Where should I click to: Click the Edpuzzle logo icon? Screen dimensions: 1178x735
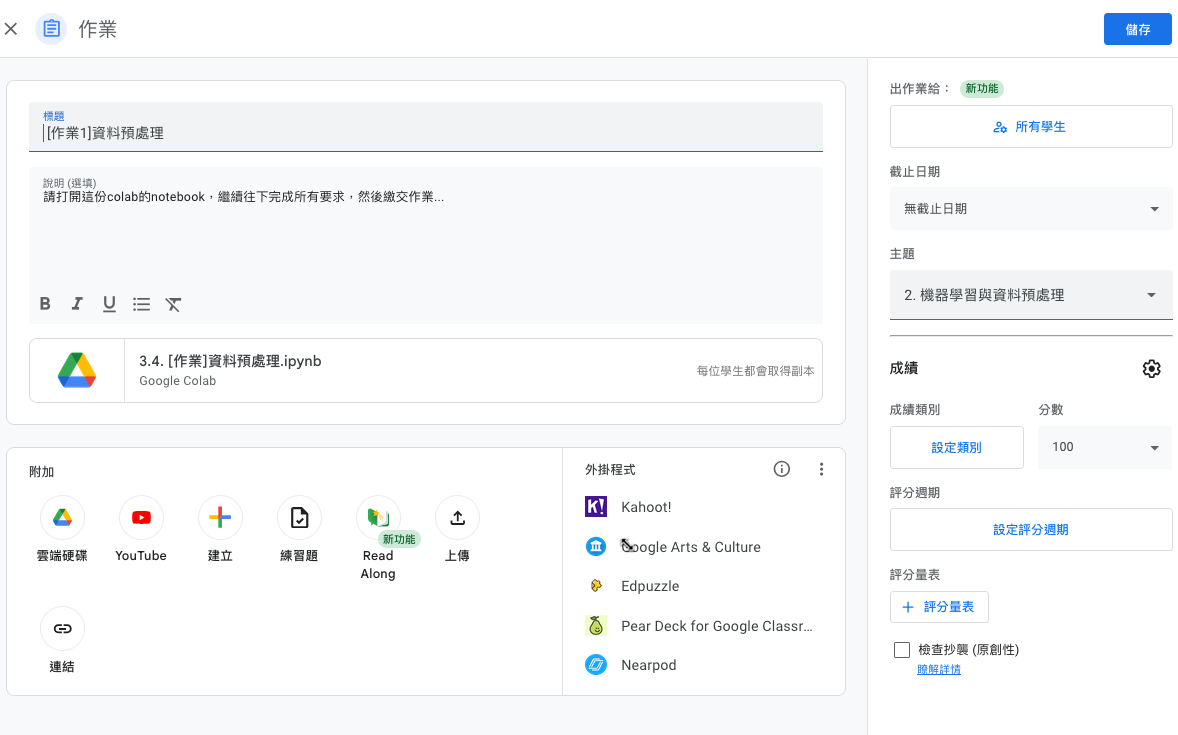596,585
